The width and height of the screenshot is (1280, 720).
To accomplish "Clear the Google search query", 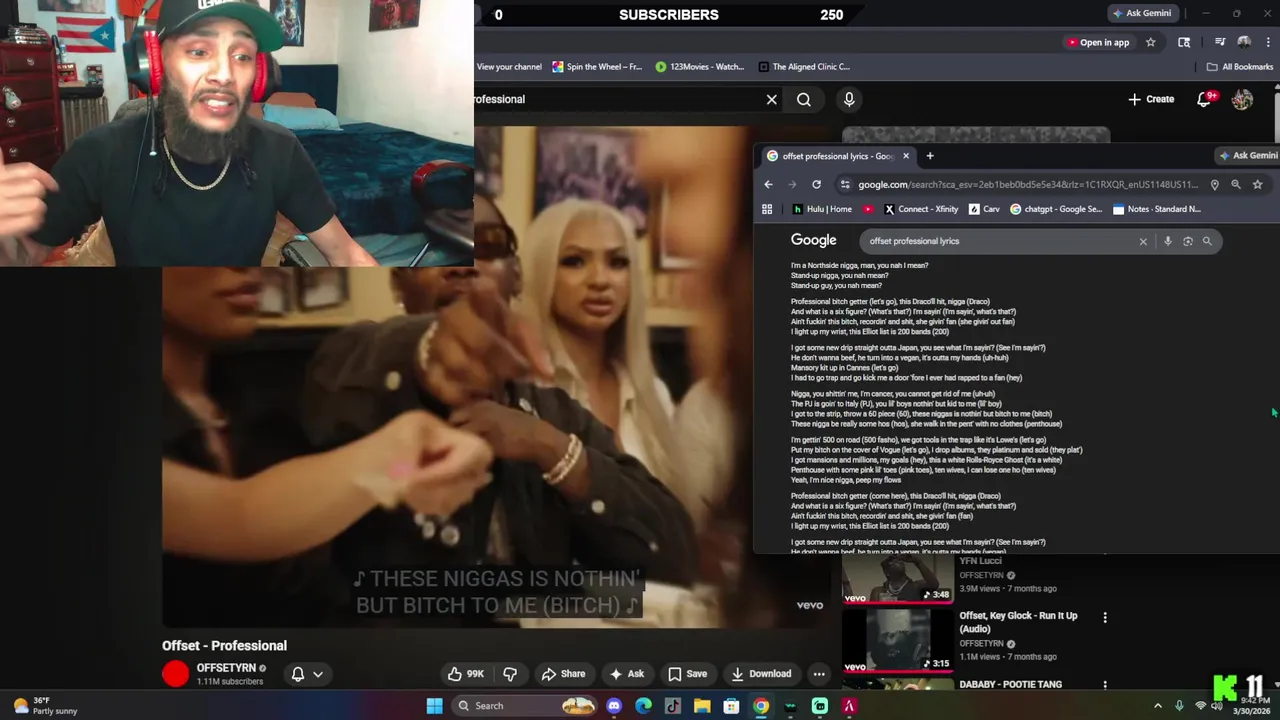I will (1143, 241).
